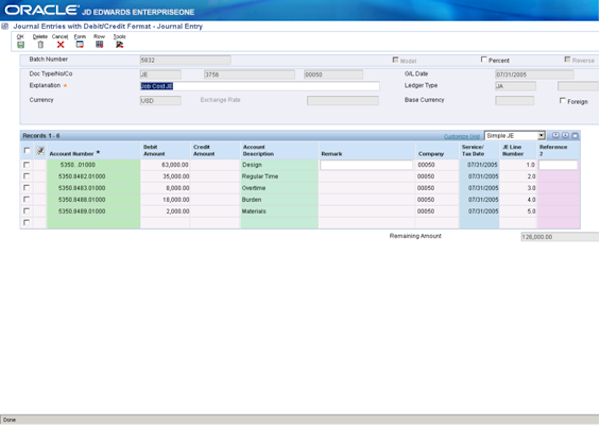Click the Design description cell

(279, 165)
